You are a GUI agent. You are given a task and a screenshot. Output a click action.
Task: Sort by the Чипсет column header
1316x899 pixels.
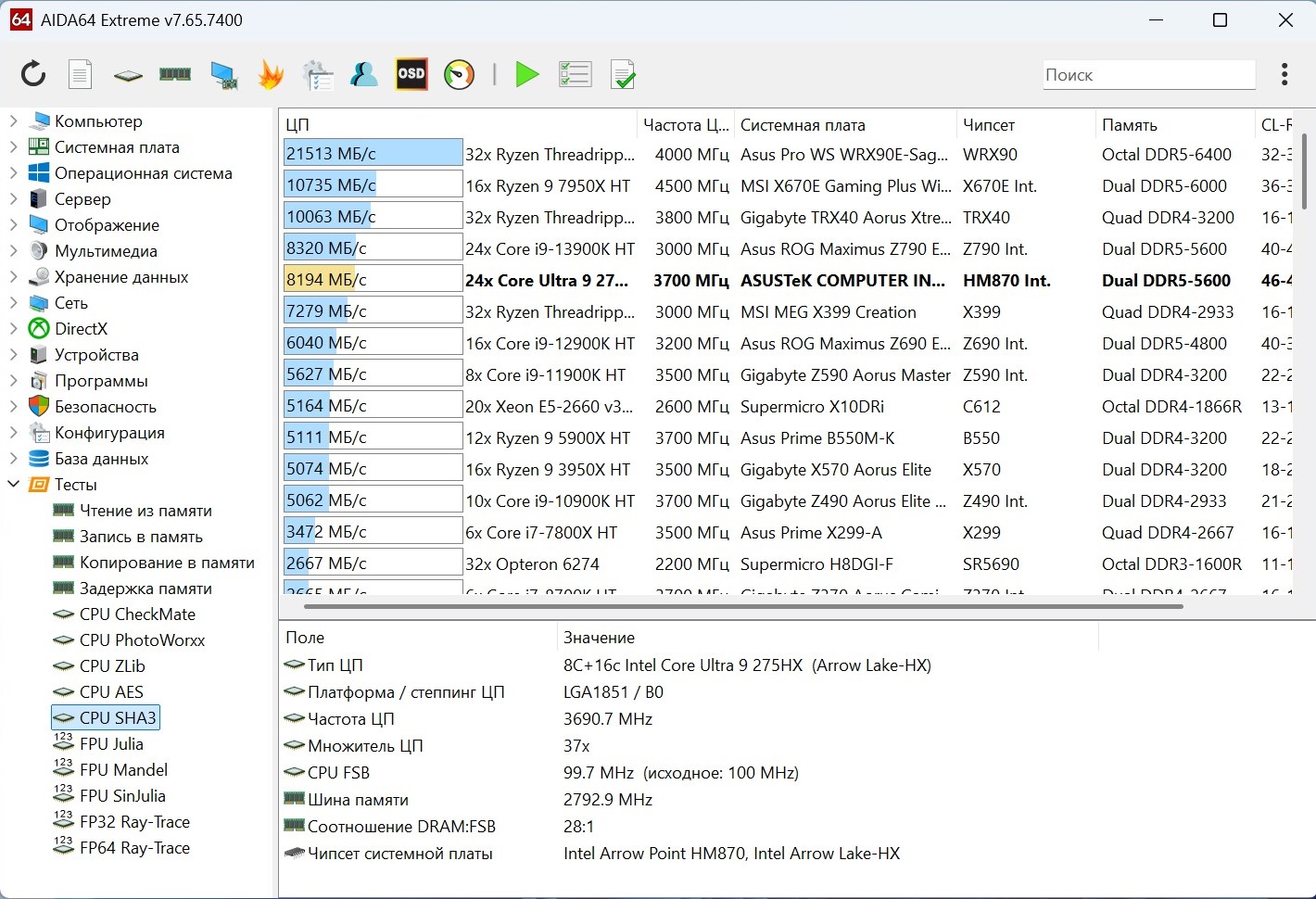point(988,125)
